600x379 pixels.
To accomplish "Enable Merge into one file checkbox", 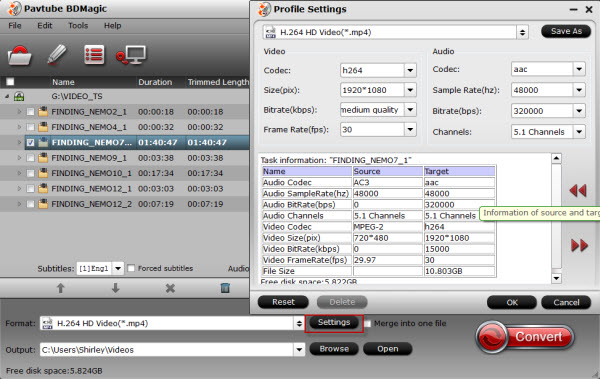I will (367, 323).
